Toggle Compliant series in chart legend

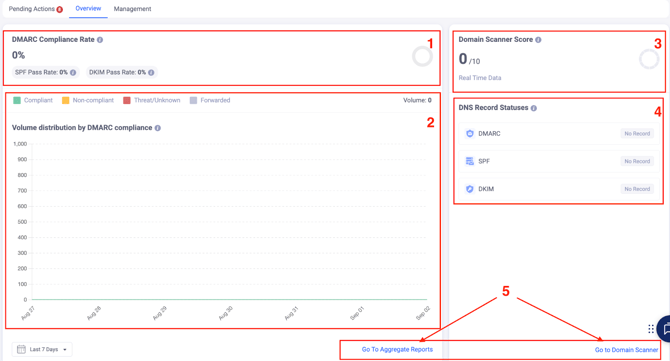click(33, 100)
